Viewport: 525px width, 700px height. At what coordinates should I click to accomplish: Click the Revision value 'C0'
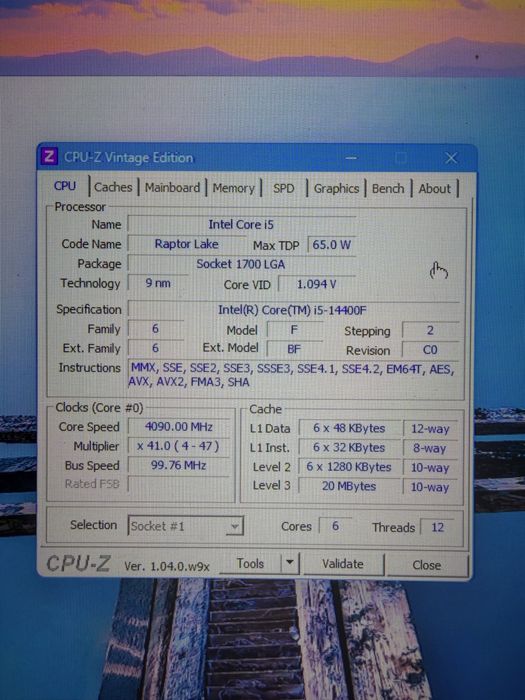click(x=430, y=350)
